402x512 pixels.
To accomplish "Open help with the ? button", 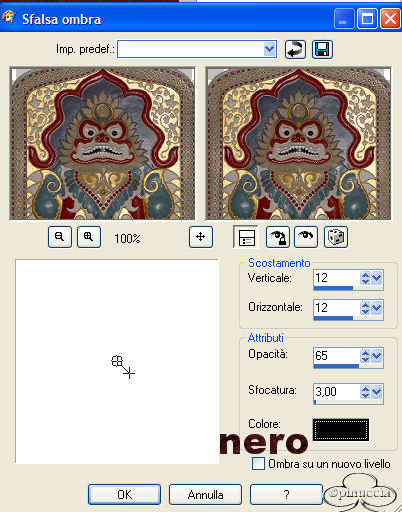I will [286, 495].
